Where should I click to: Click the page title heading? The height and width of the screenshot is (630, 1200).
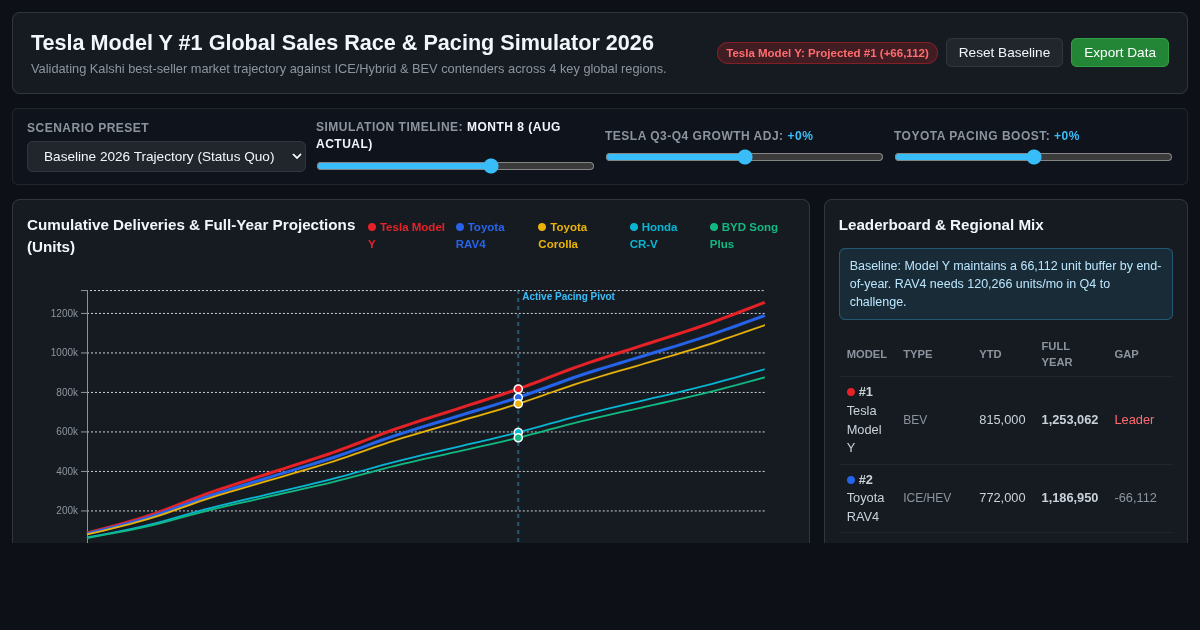coord(342,43)
